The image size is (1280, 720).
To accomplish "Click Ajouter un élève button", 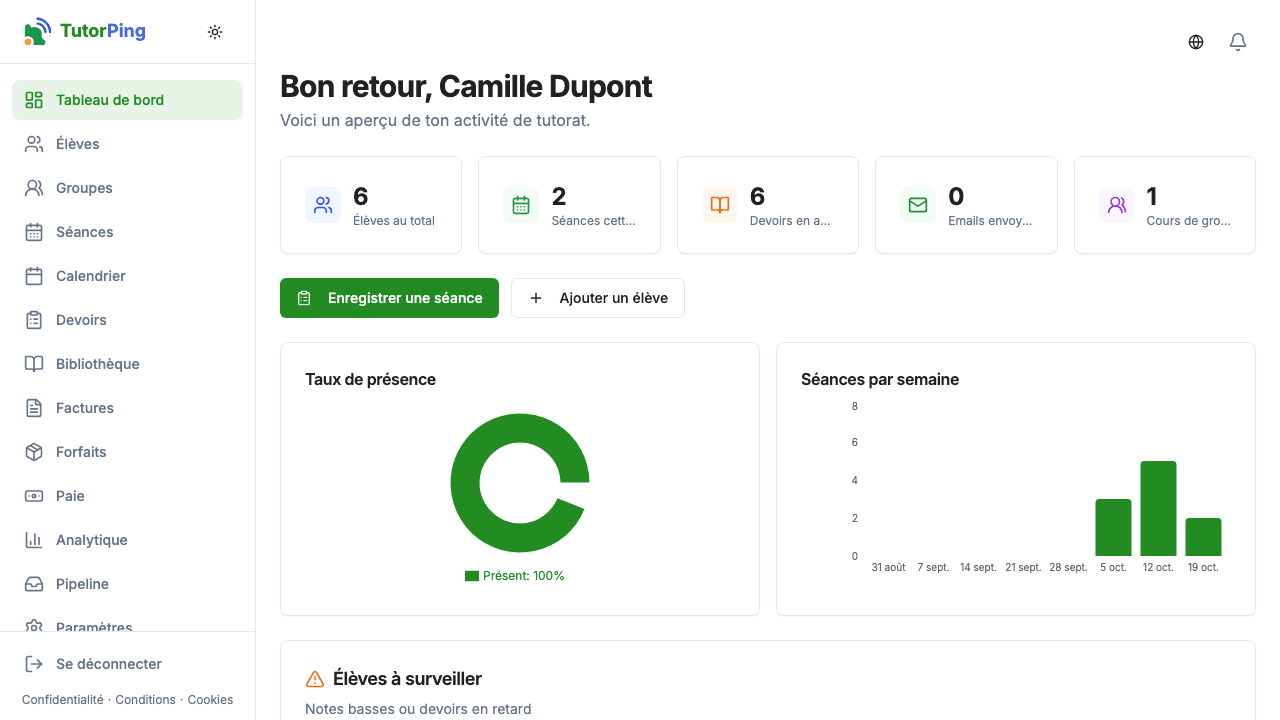I will 598,298.
